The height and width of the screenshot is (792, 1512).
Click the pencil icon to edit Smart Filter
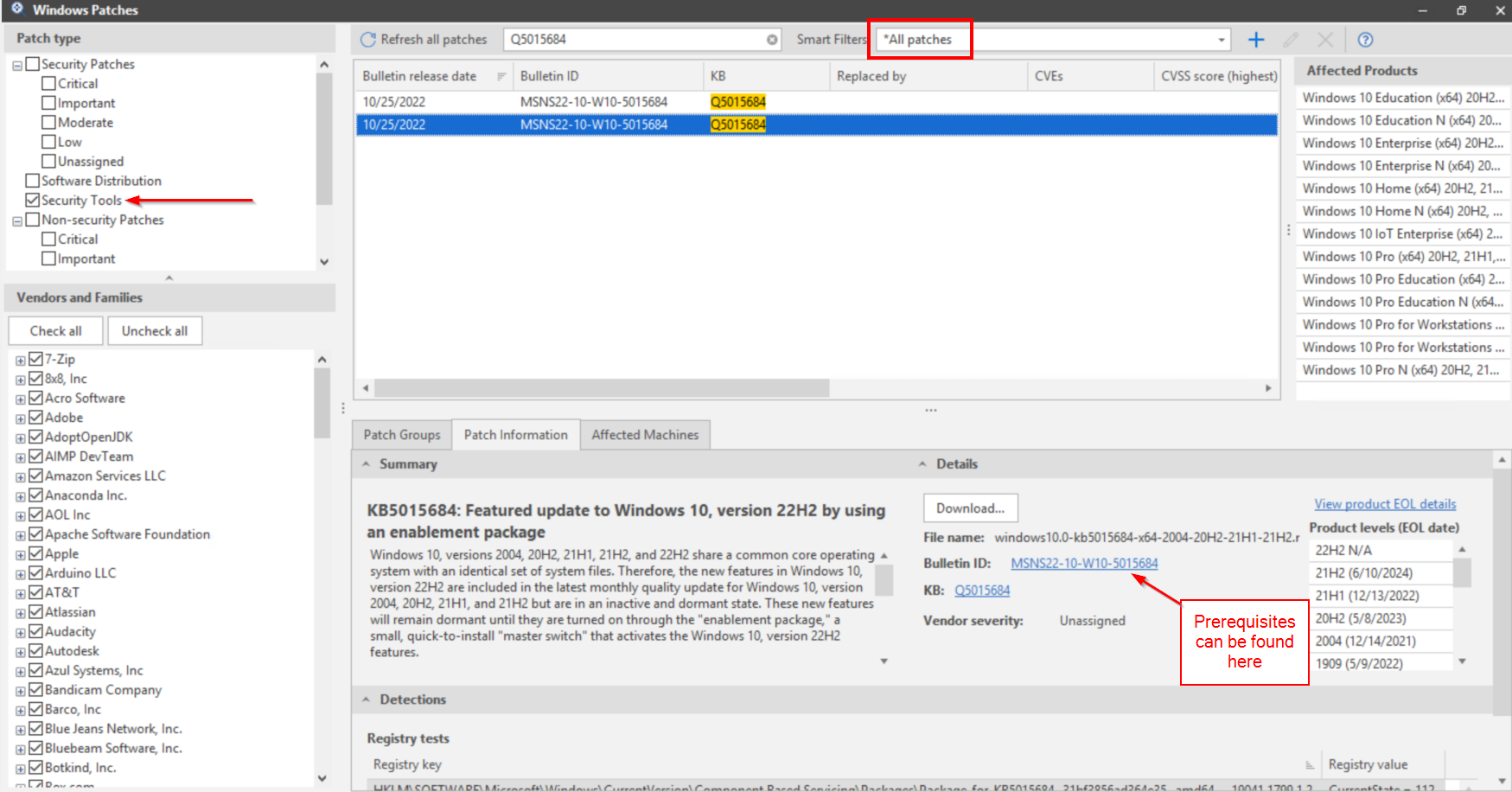point(1290,39)
